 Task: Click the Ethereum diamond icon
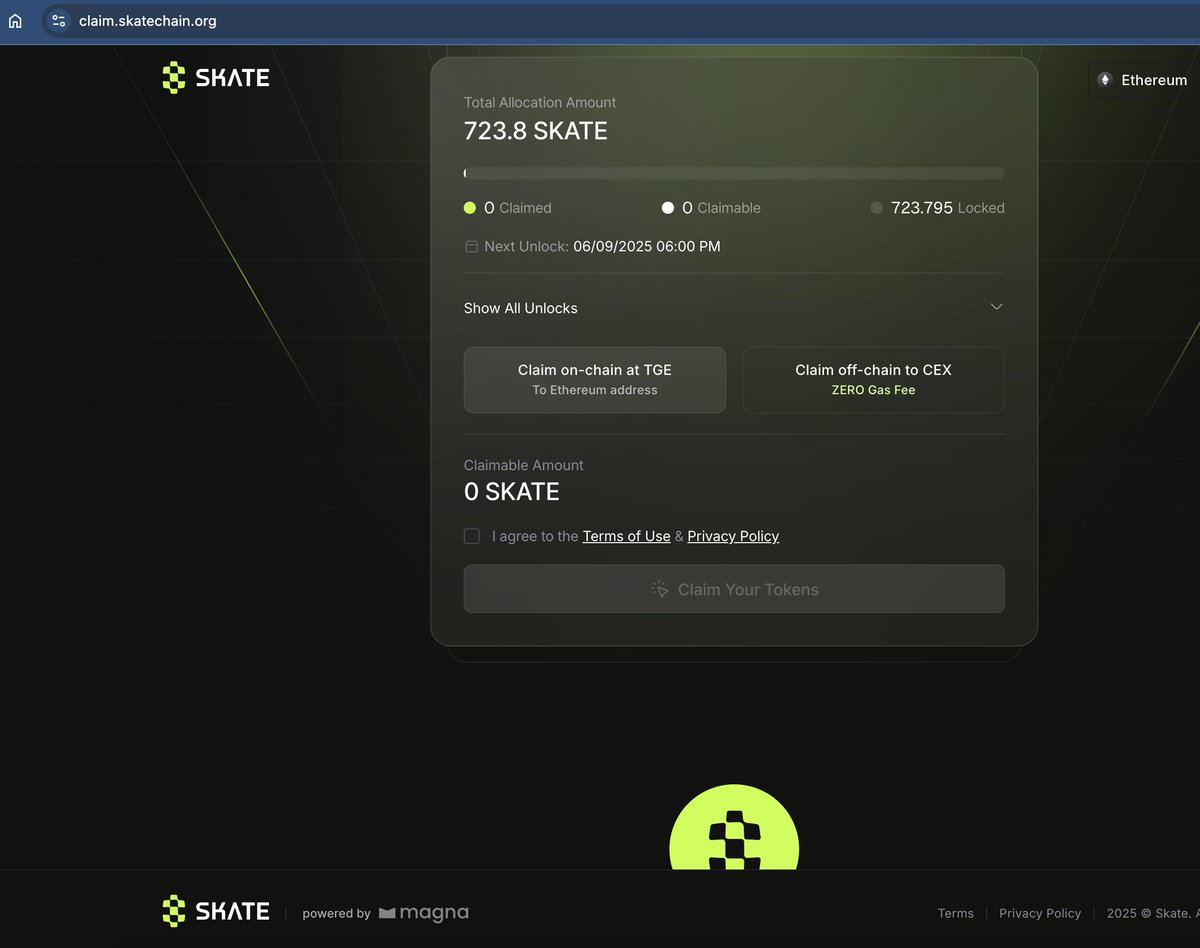pyautogui.click(x=1105, y=80)
